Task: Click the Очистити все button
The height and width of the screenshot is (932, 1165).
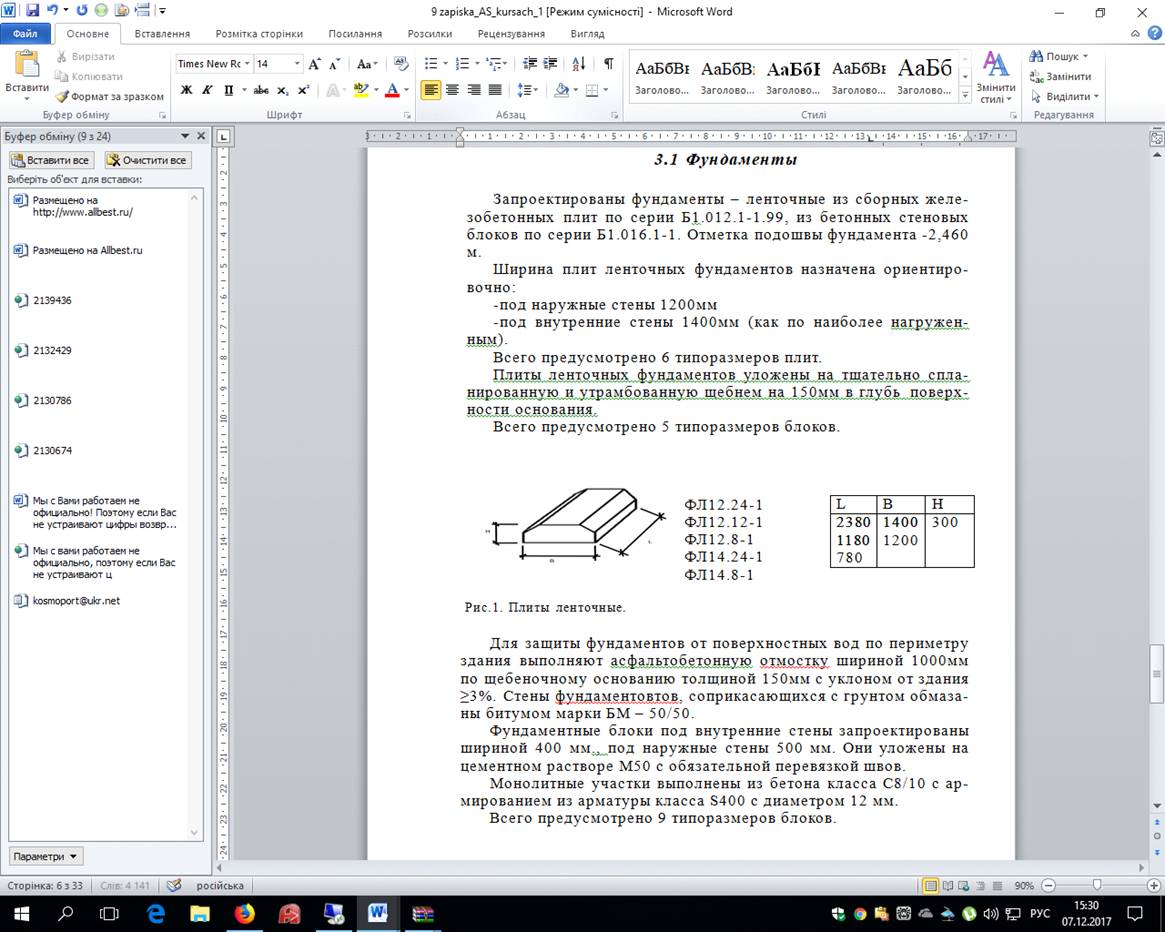Action: click(147, 160)
